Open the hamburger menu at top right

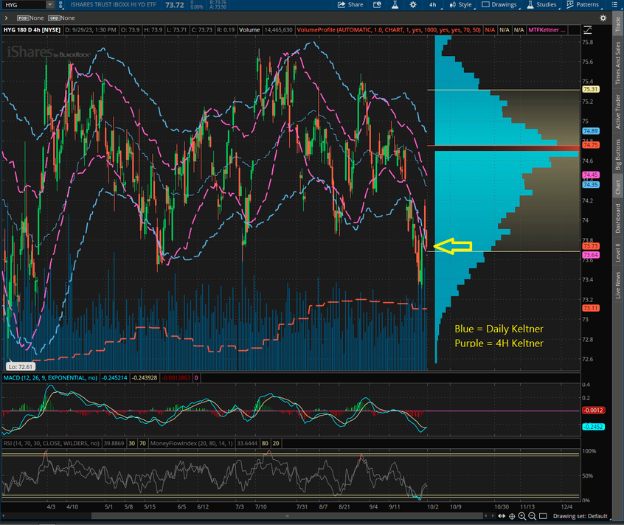coord(614,5)
